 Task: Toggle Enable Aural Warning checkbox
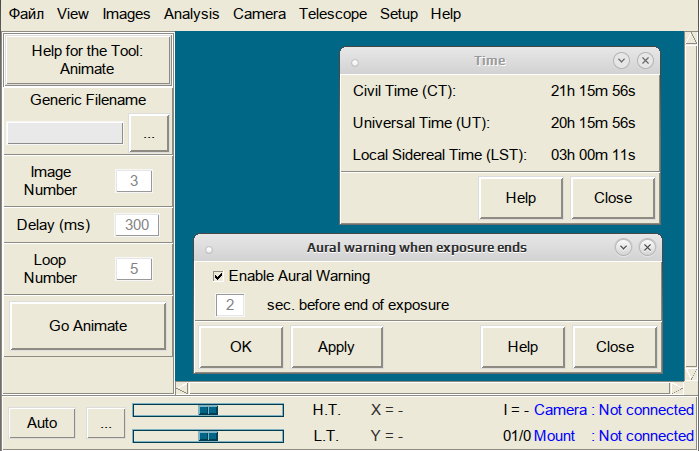click(x=218, y=276)
